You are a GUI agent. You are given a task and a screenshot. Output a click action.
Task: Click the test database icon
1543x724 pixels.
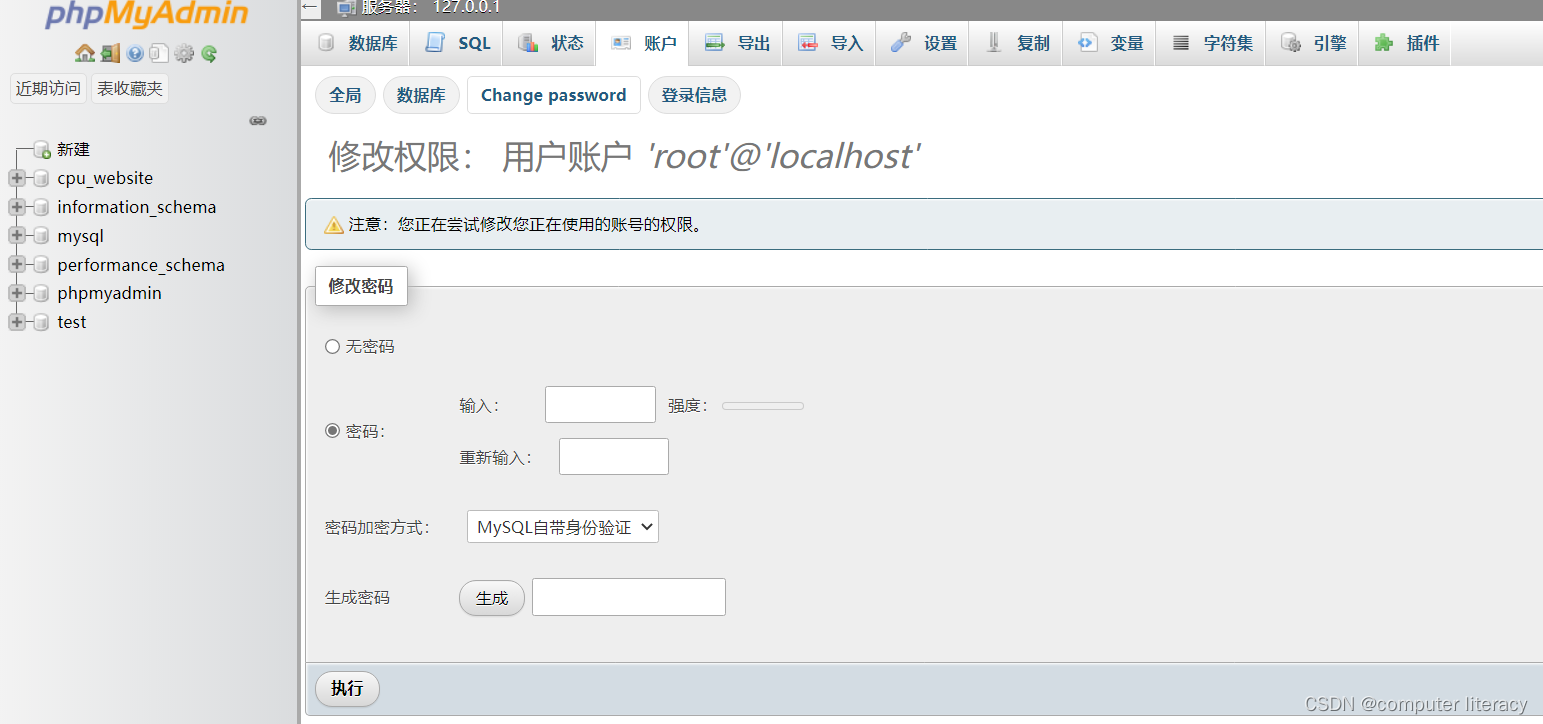pyautogui.click(x=40, y=322)
